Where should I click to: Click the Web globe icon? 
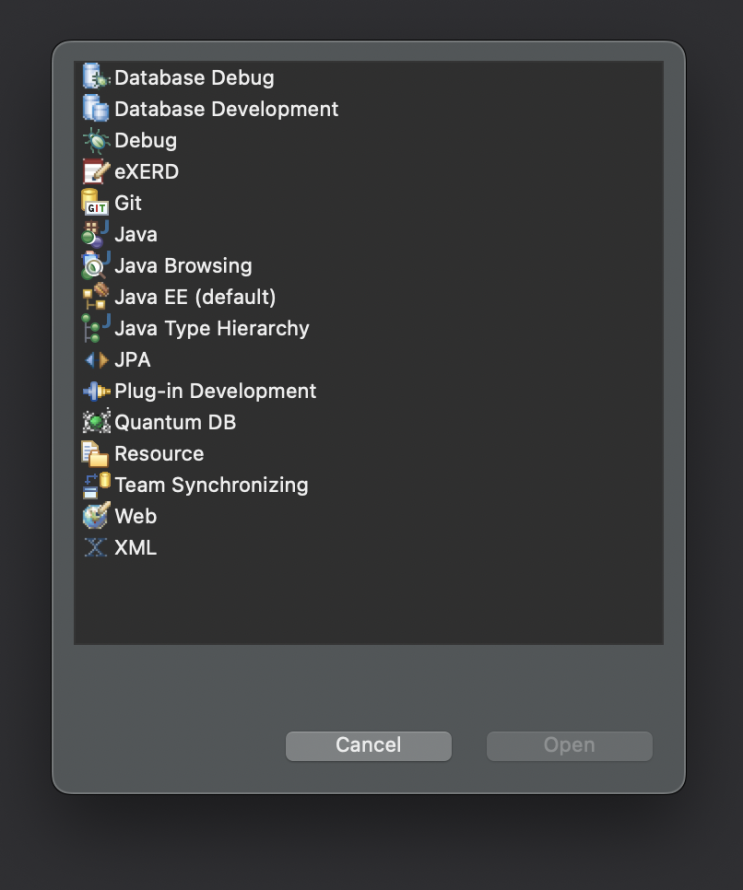(95, 515)
